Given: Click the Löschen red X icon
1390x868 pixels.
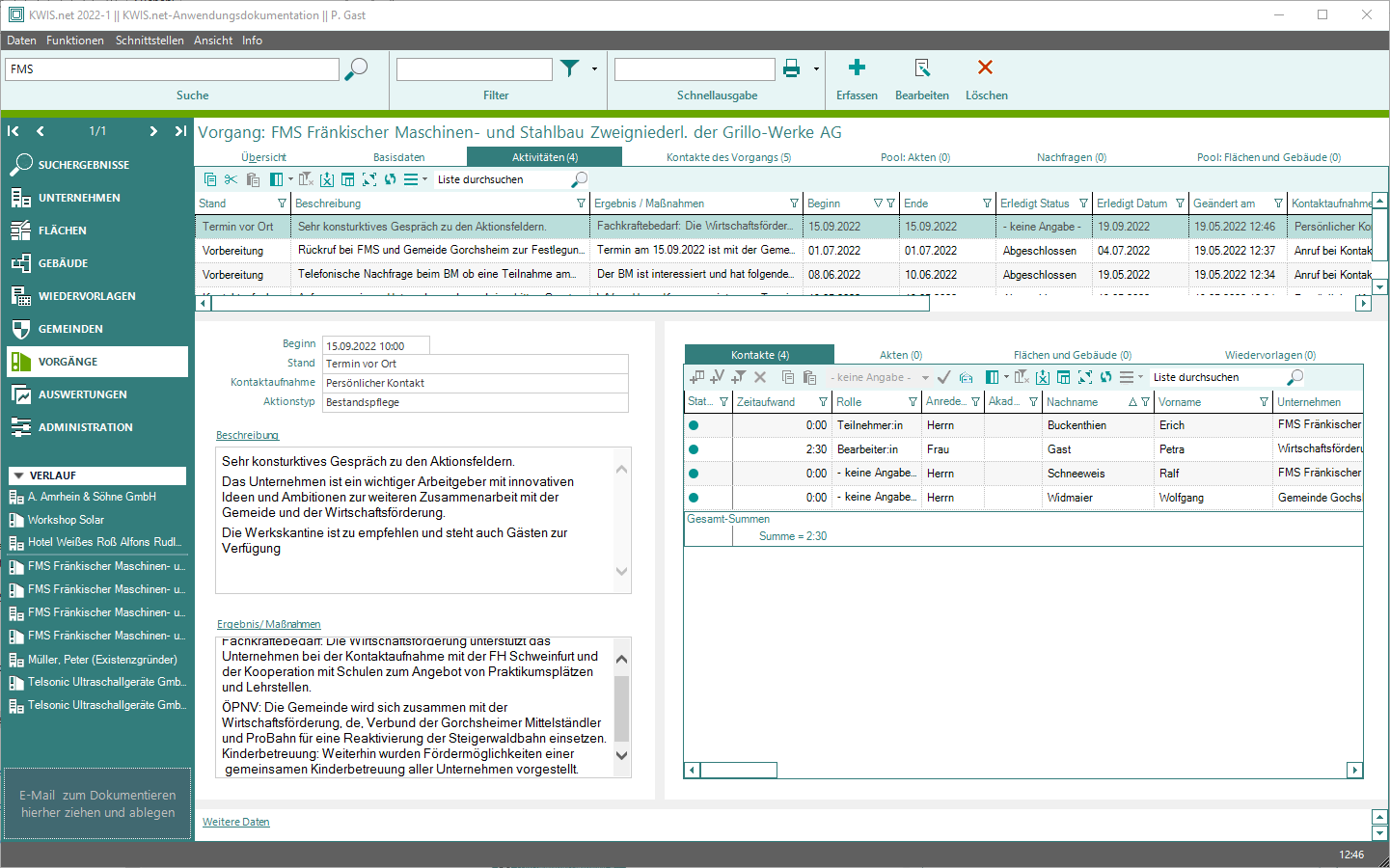Looking at the screenshot, I should coord(985,68).
